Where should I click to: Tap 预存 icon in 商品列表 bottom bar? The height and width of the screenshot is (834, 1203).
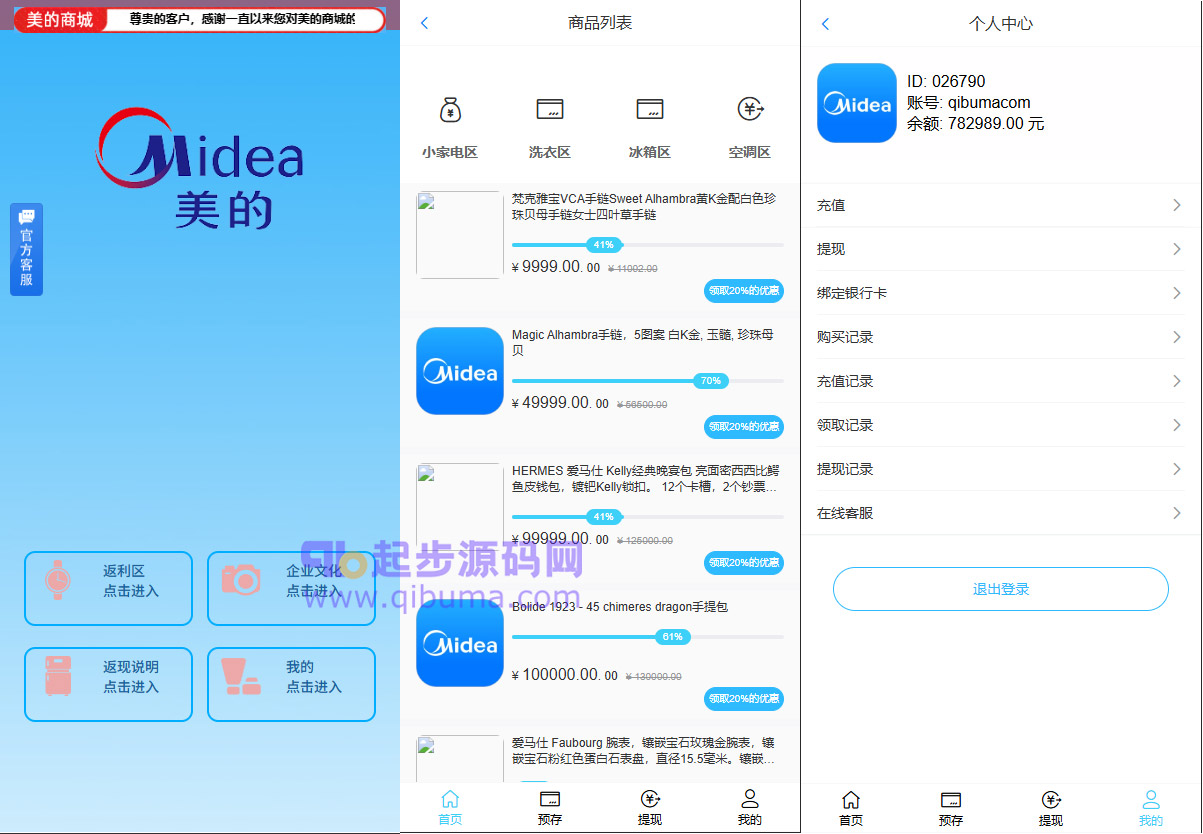pos(550,799)
